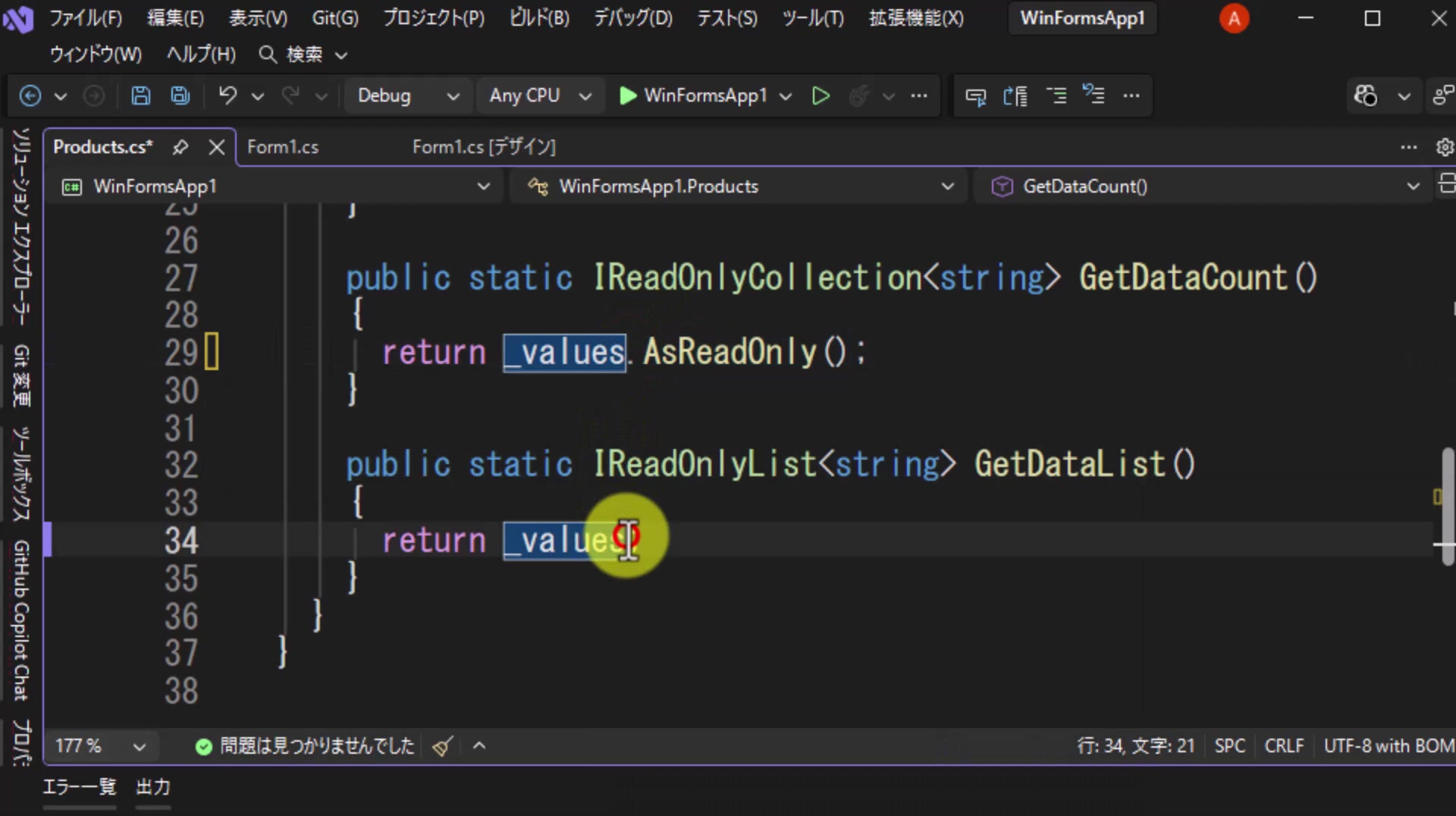The height and width of the screenshot is (816, 1456).
Task: Click the uncomment selected lines icon
Action: 1094,95
